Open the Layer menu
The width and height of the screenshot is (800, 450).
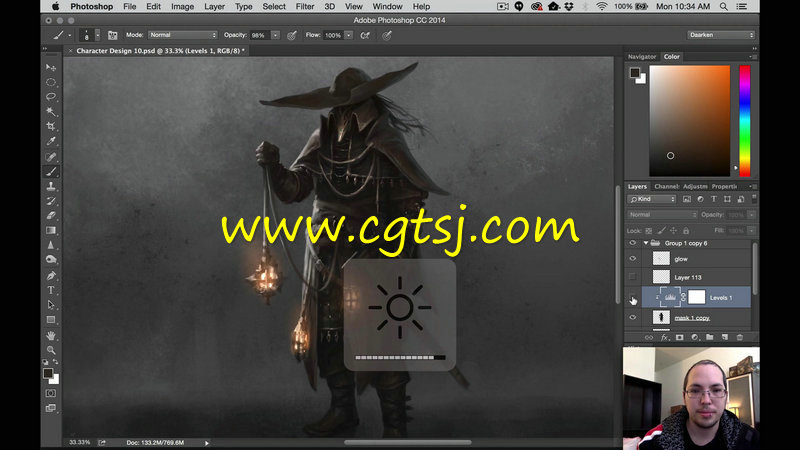tap(214, 7)
